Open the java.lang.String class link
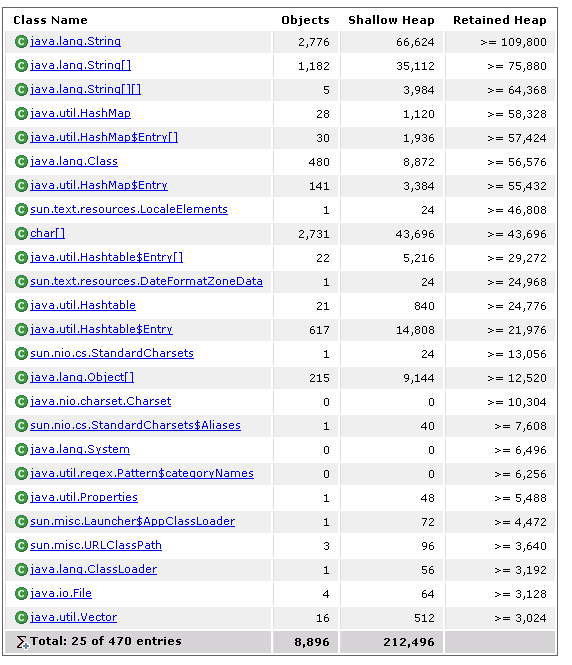Image resolution: width=572 pixels, height=665 pixels. [75, 42]
